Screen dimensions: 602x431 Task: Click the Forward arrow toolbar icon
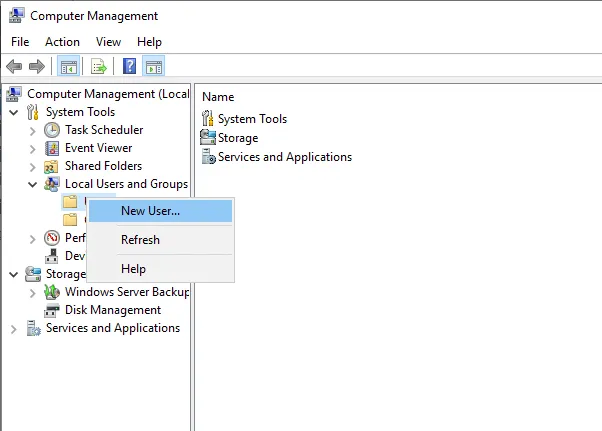click(x=37, y=66)
